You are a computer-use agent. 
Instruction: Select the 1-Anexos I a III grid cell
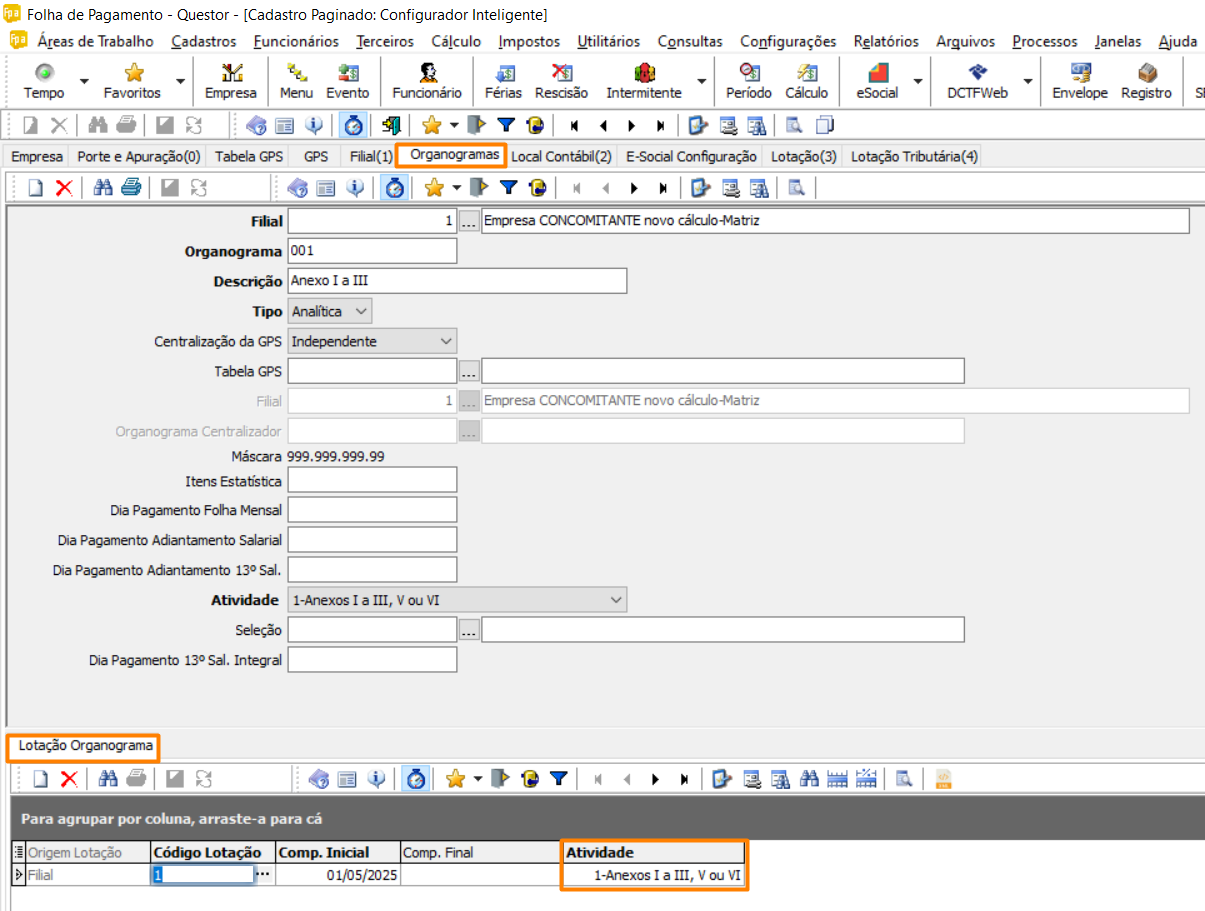pyautogui.click(x=654, y=875)
